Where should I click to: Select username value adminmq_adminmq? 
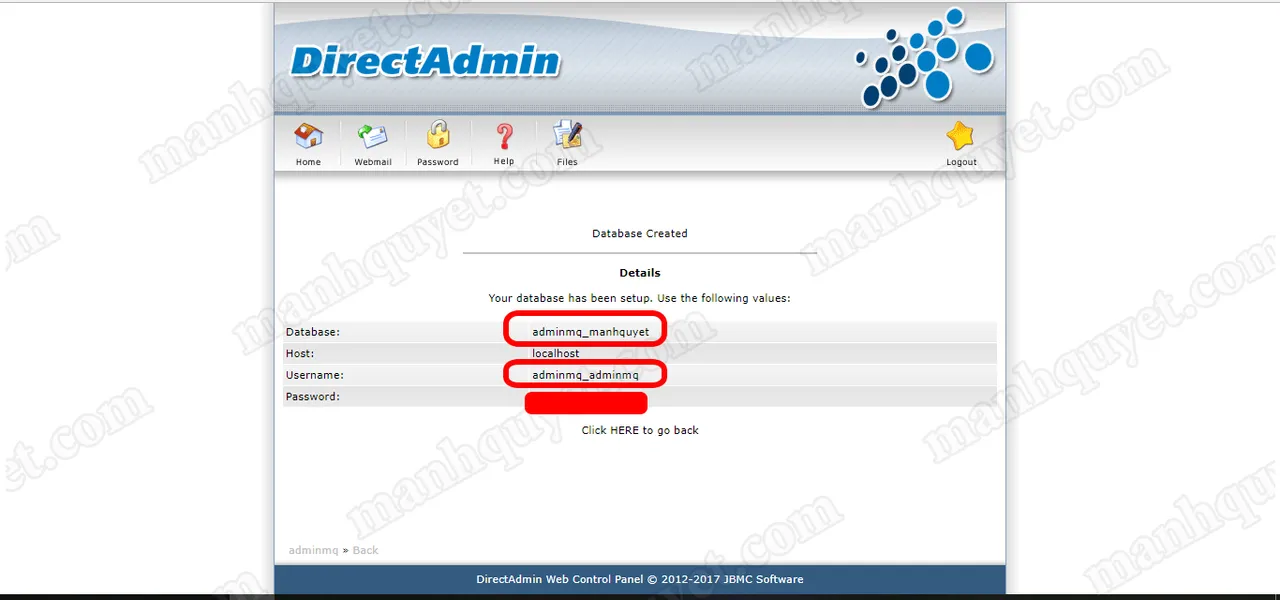585,375
